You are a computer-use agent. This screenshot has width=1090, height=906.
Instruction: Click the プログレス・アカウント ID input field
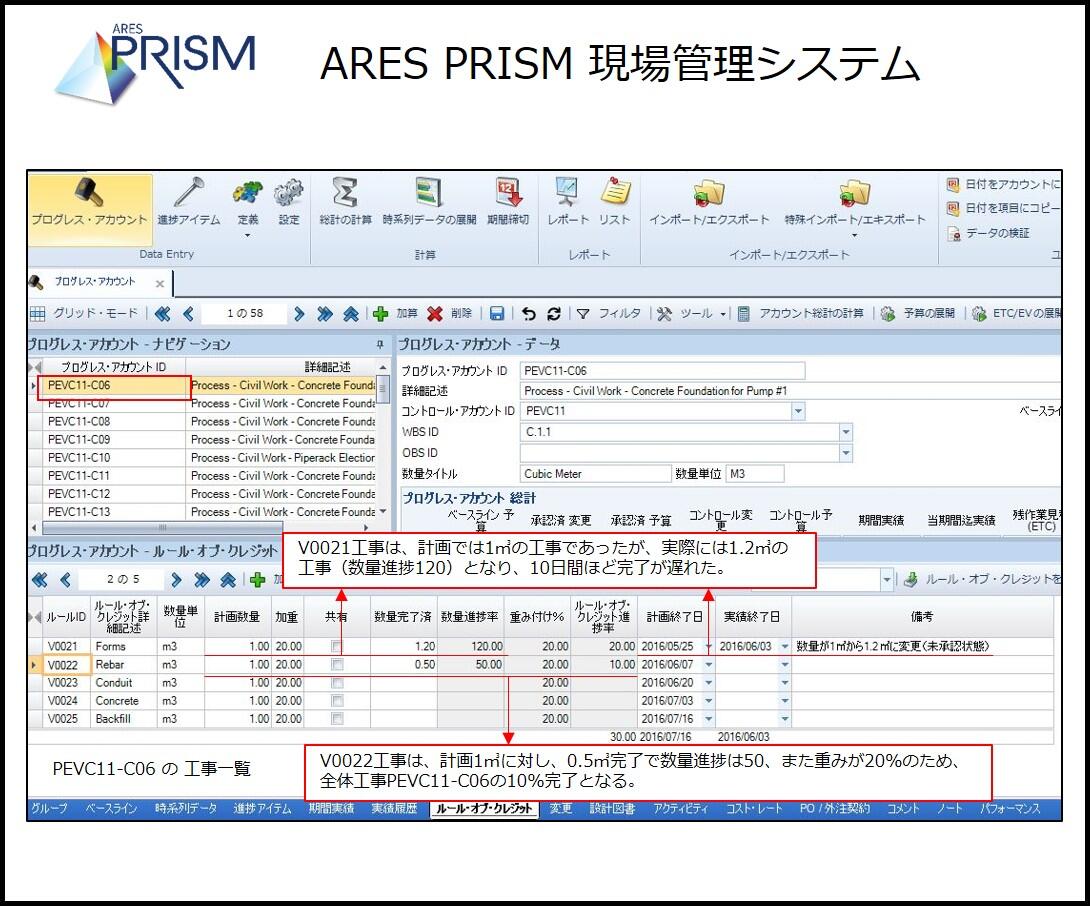662,371
